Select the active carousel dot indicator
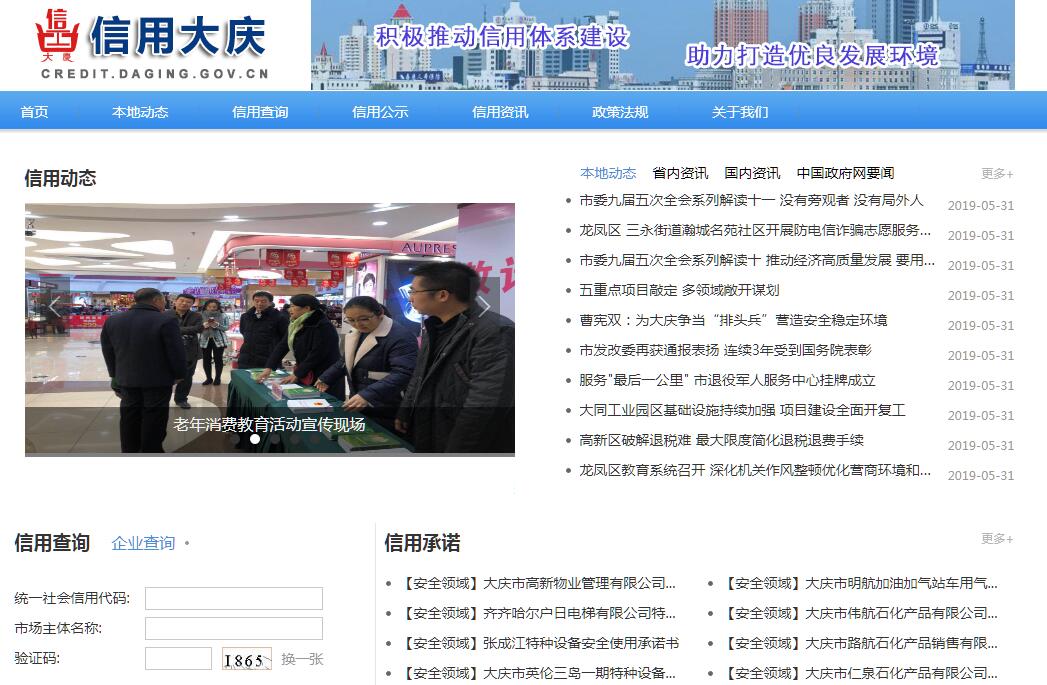Image resolution: width=1047 pixels, height=685 pixels. click(x=254, y=439)
